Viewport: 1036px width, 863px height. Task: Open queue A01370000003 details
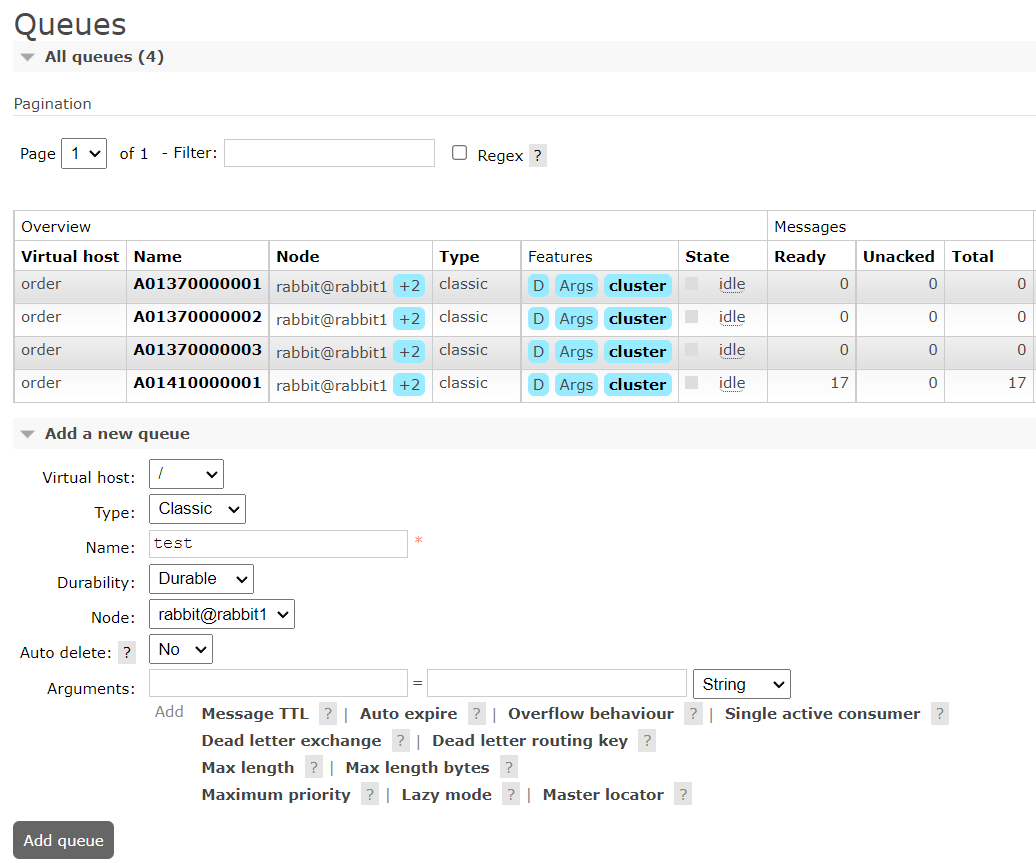pyautogui.click(x=198, y=350)
